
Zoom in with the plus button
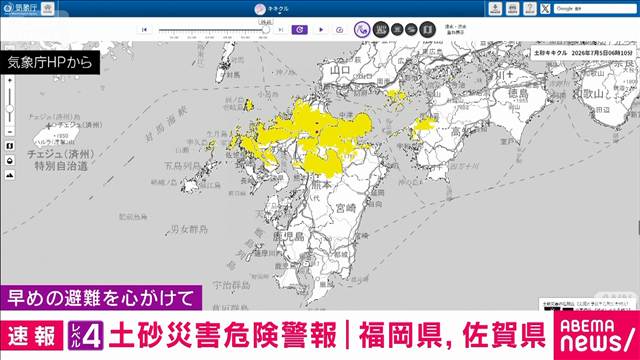(x=10, y=80)
